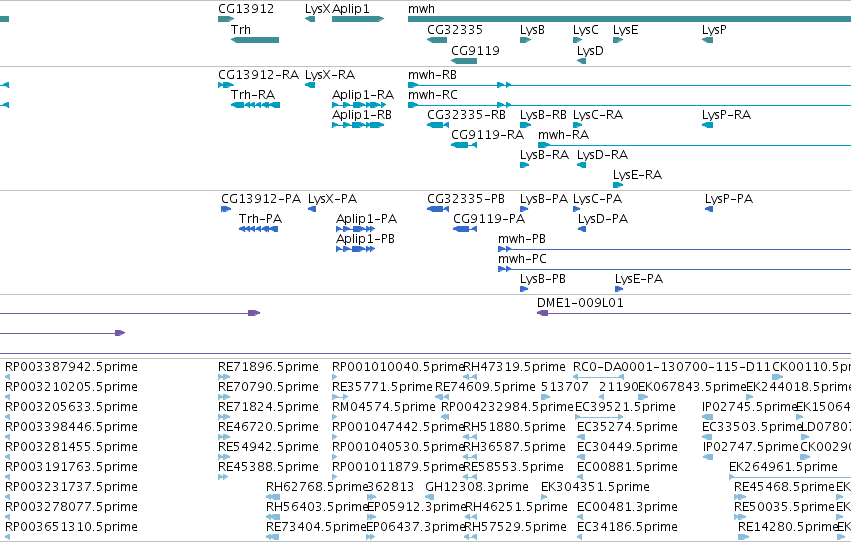Select the LysE-PA protein label
Screen dimensions: 851x542
coord(639,279)
